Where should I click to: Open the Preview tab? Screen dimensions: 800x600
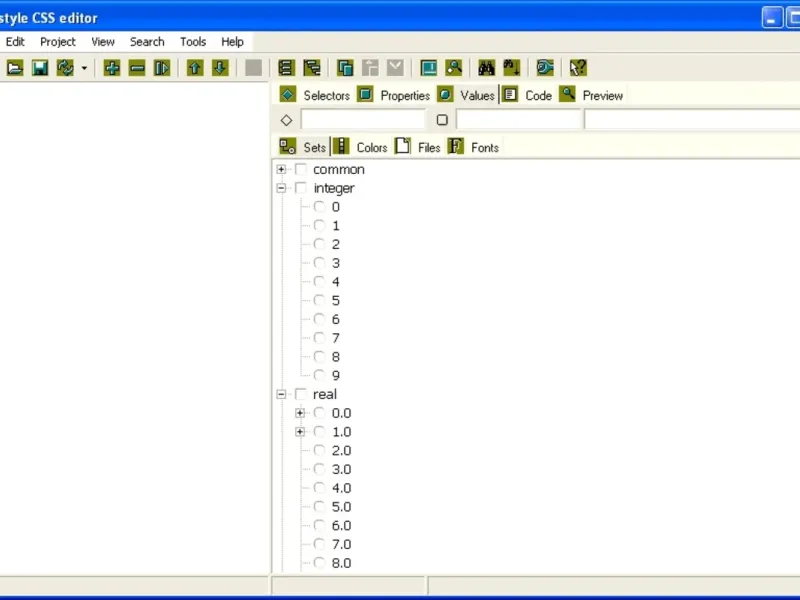coord(591,95)
